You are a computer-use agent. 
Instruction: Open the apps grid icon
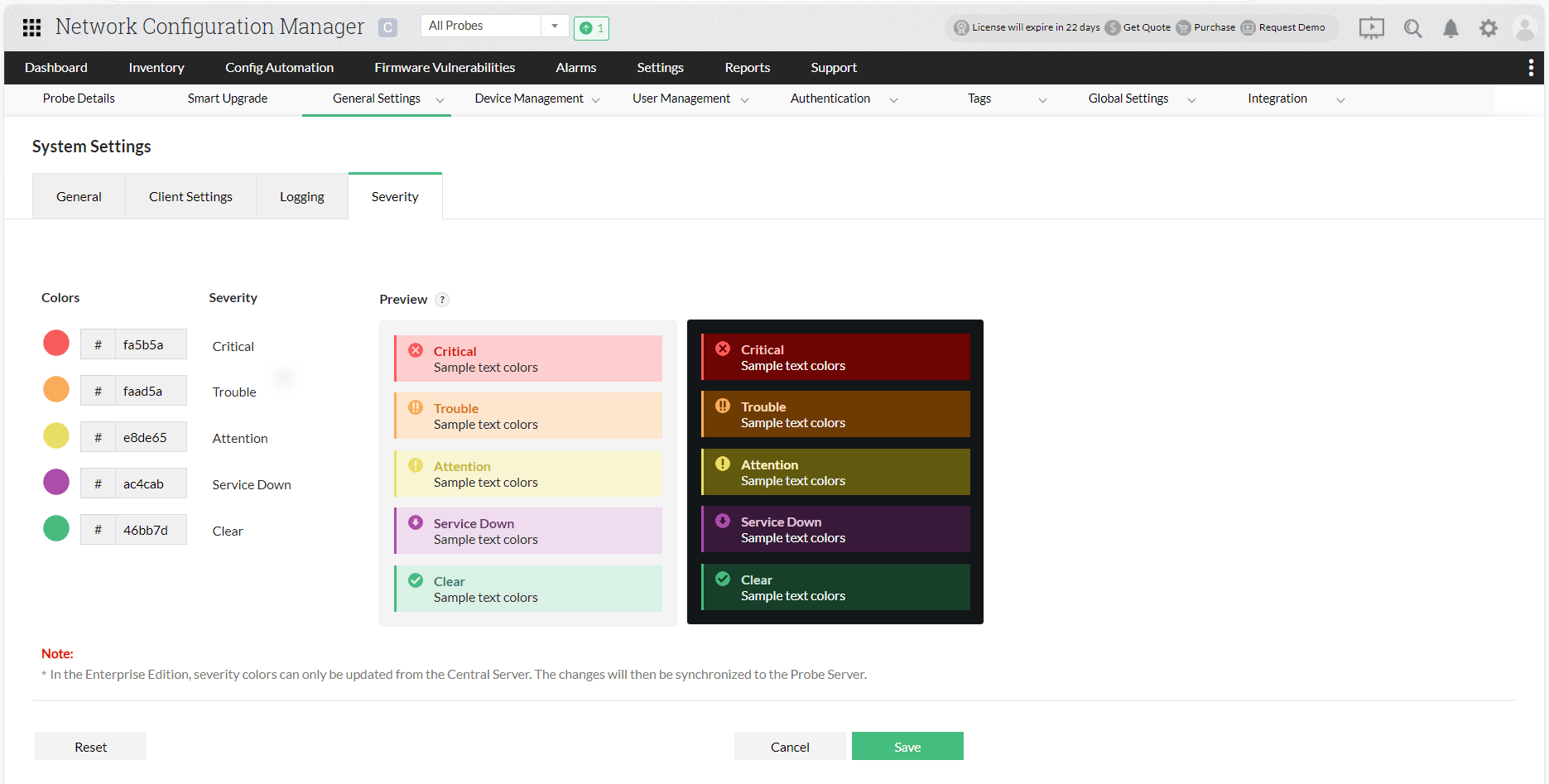click(x=31, y=26)
